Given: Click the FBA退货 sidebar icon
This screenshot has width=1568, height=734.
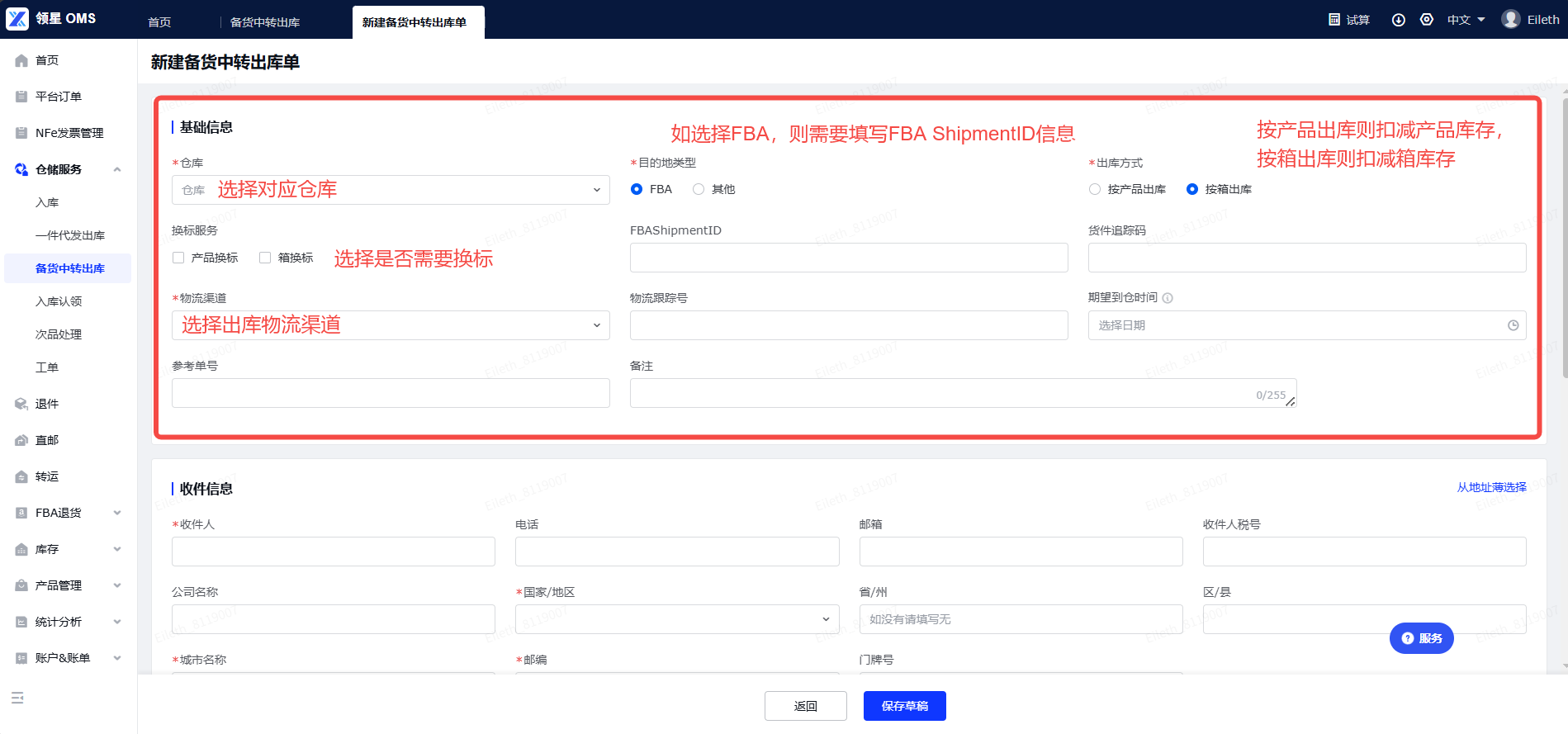Looking at the screenshot, I should point(21,513).
